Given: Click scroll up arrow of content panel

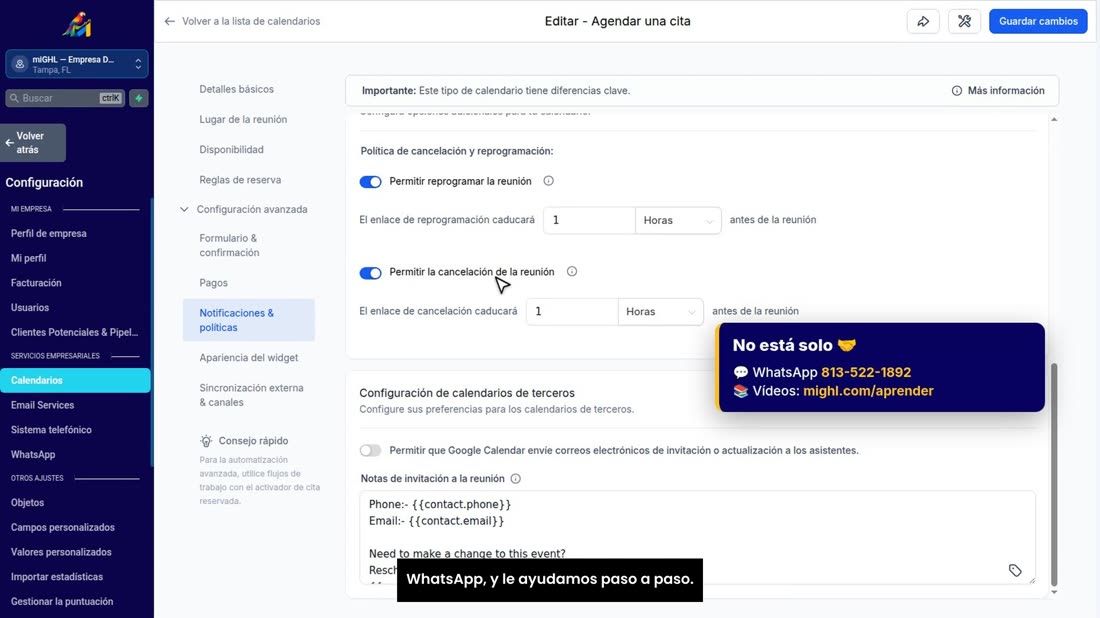Looking at the screenshot, I should (1054, 120).
